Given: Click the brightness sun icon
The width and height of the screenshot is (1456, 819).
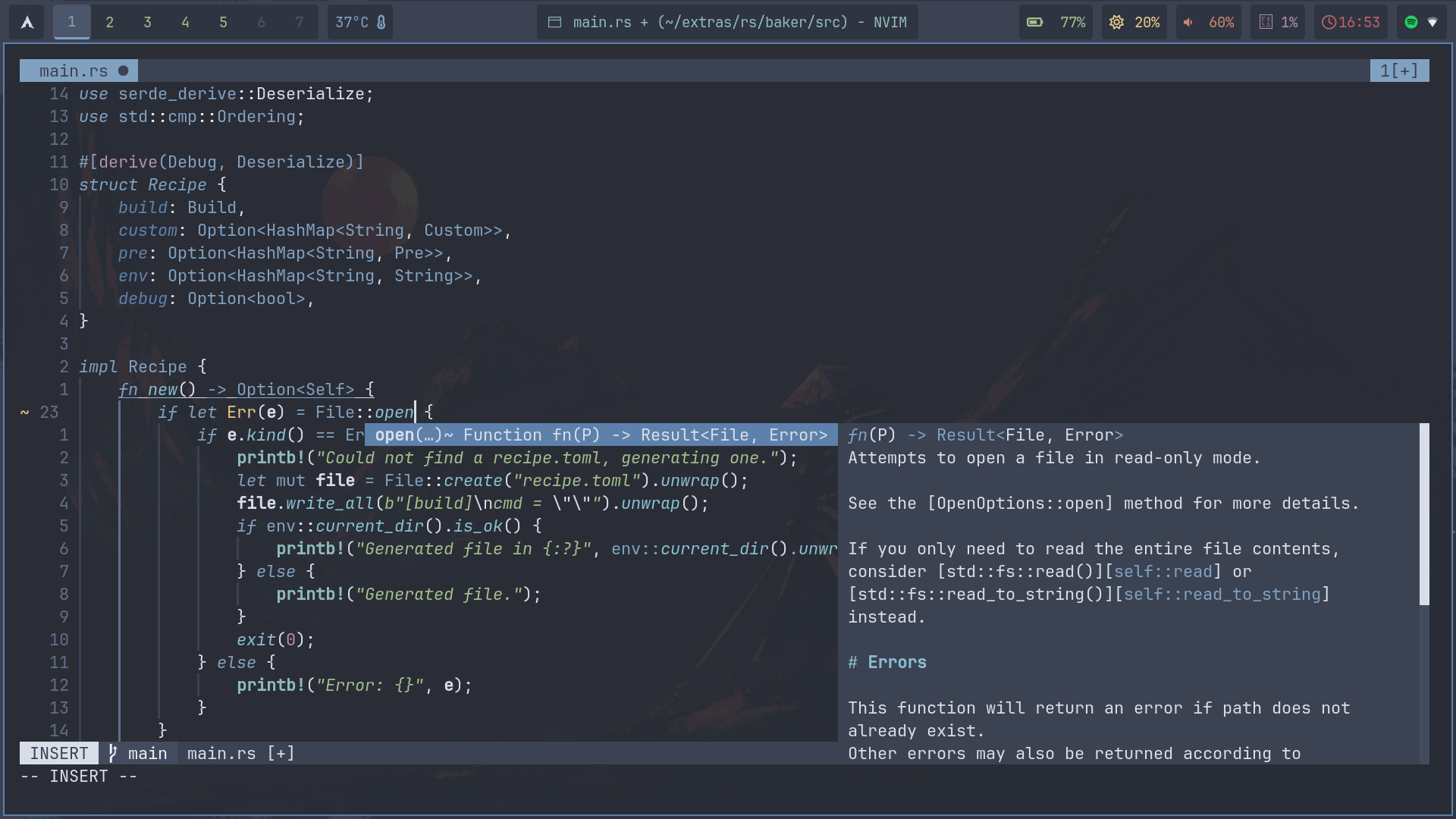Looking at the screenshot, I should (x=1116, y=22).
